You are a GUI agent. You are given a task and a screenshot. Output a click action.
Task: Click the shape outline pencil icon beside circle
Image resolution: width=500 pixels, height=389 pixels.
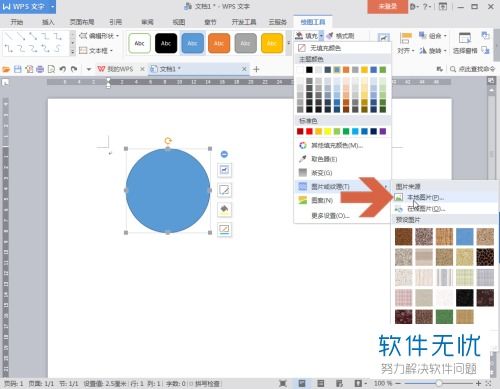(224, 190)
